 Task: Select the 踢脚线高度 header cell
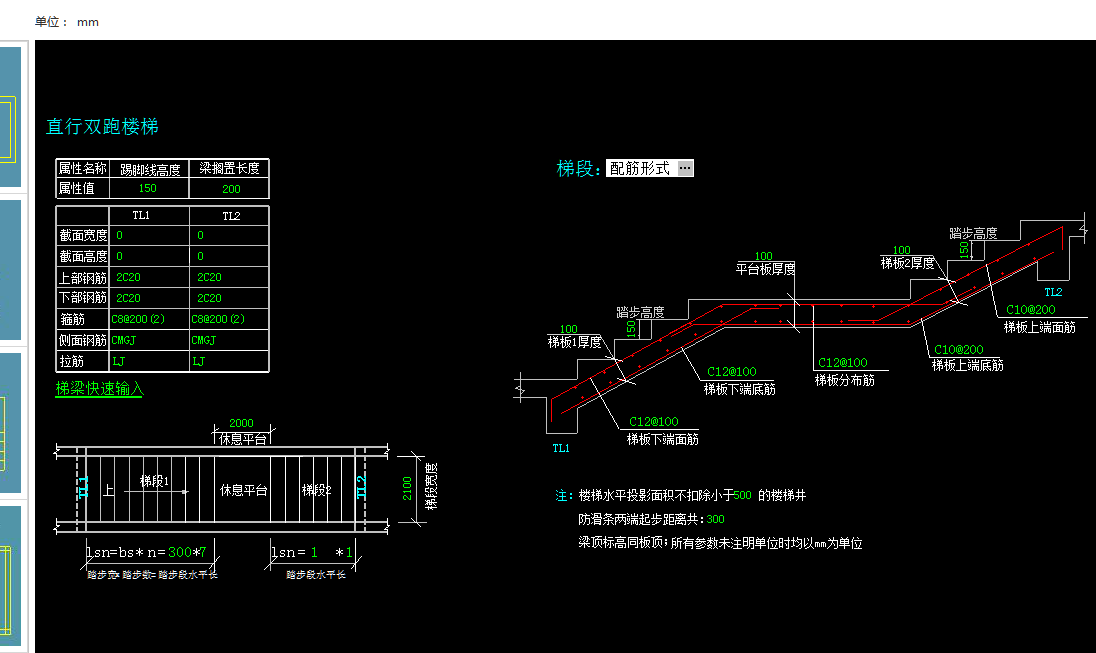tap(150, 169)
